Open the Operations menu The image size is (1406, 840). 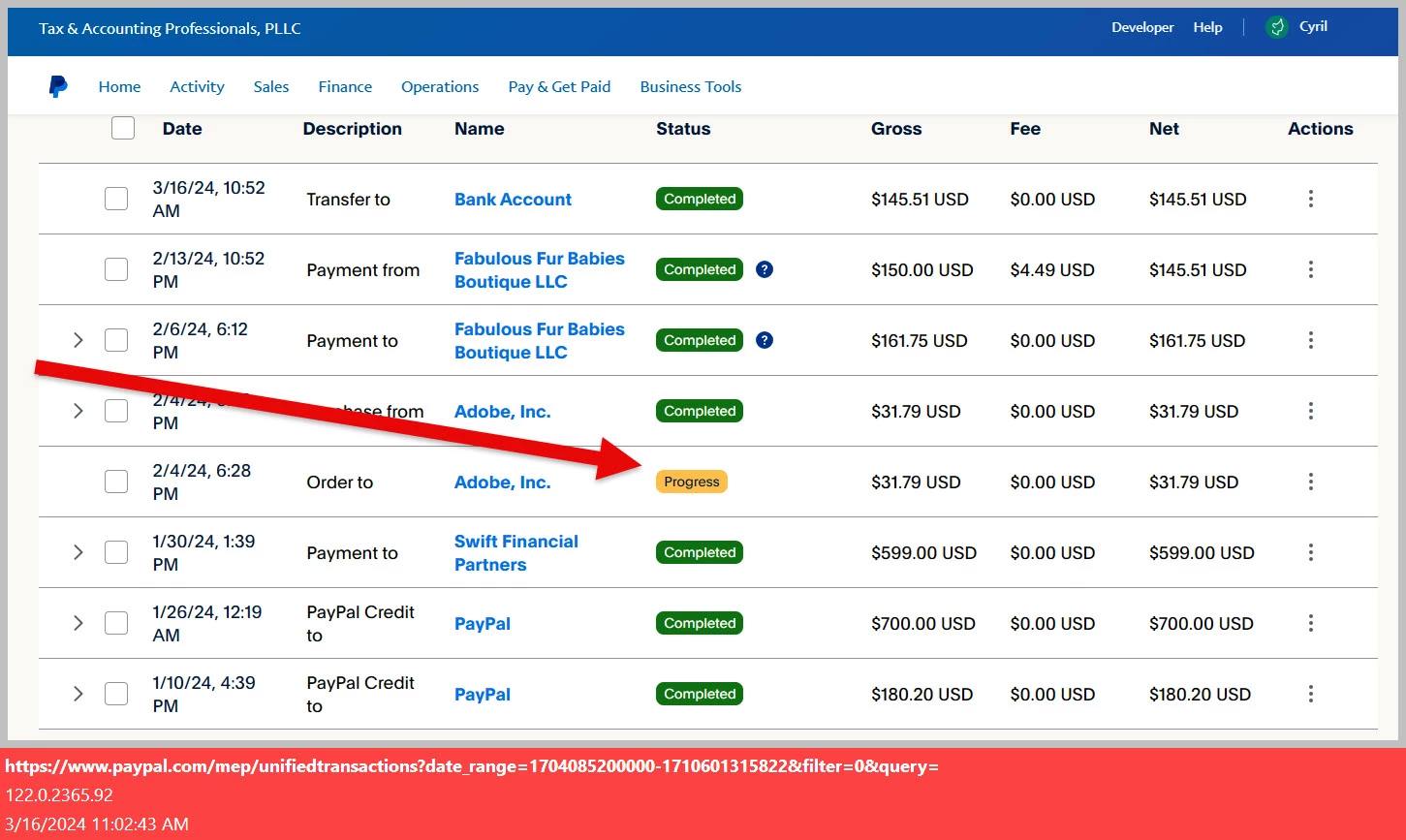click(x=440, y=86)
